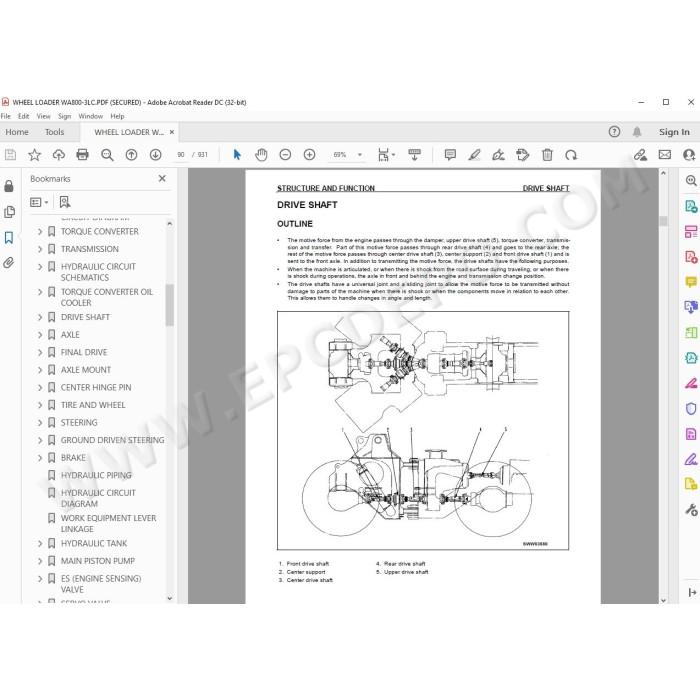Screen dimensions: 700x700
Task: Expand the DRIVE SHAFT bookmark
Action: pos(40,317)
